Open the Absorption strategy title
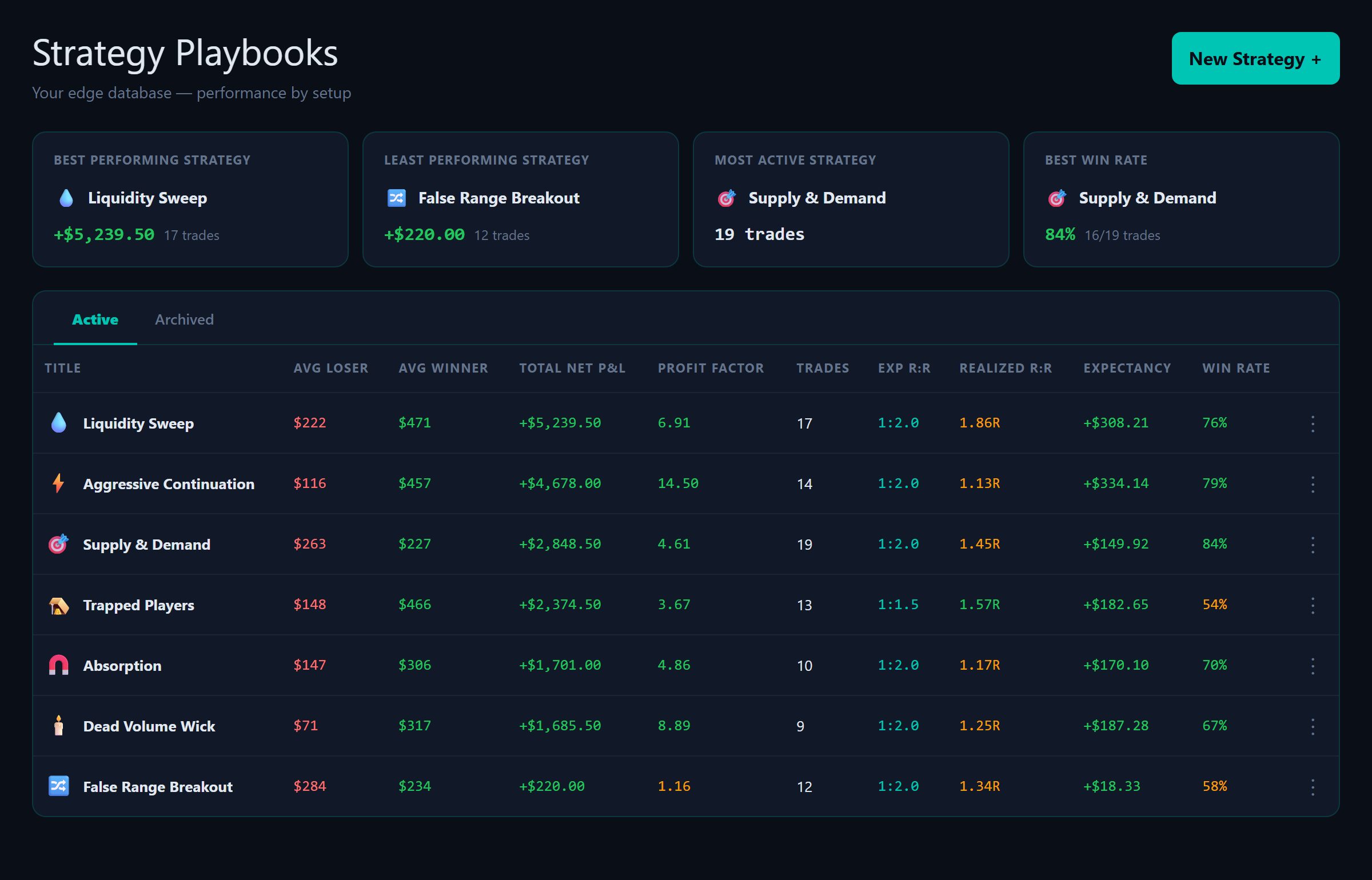The width and height of the screenshot is (1372, 880). click(122, 666)
